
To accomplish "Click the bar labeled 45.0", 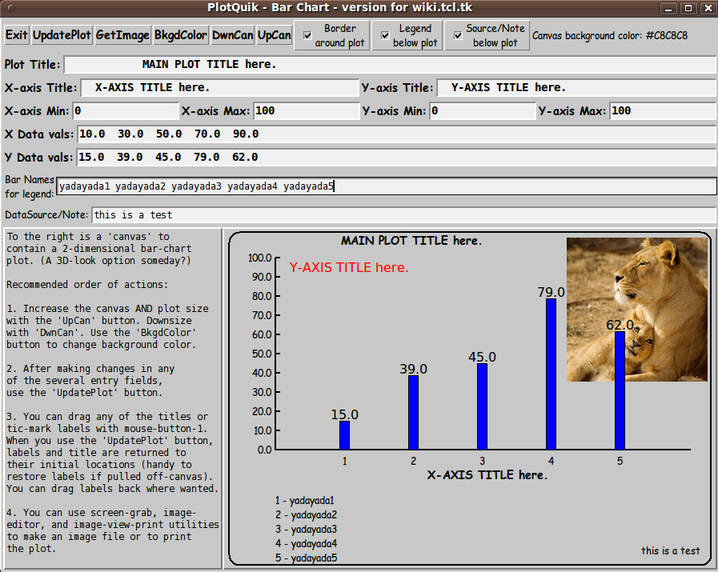I will pyautogui.click(x=482, y=406).
